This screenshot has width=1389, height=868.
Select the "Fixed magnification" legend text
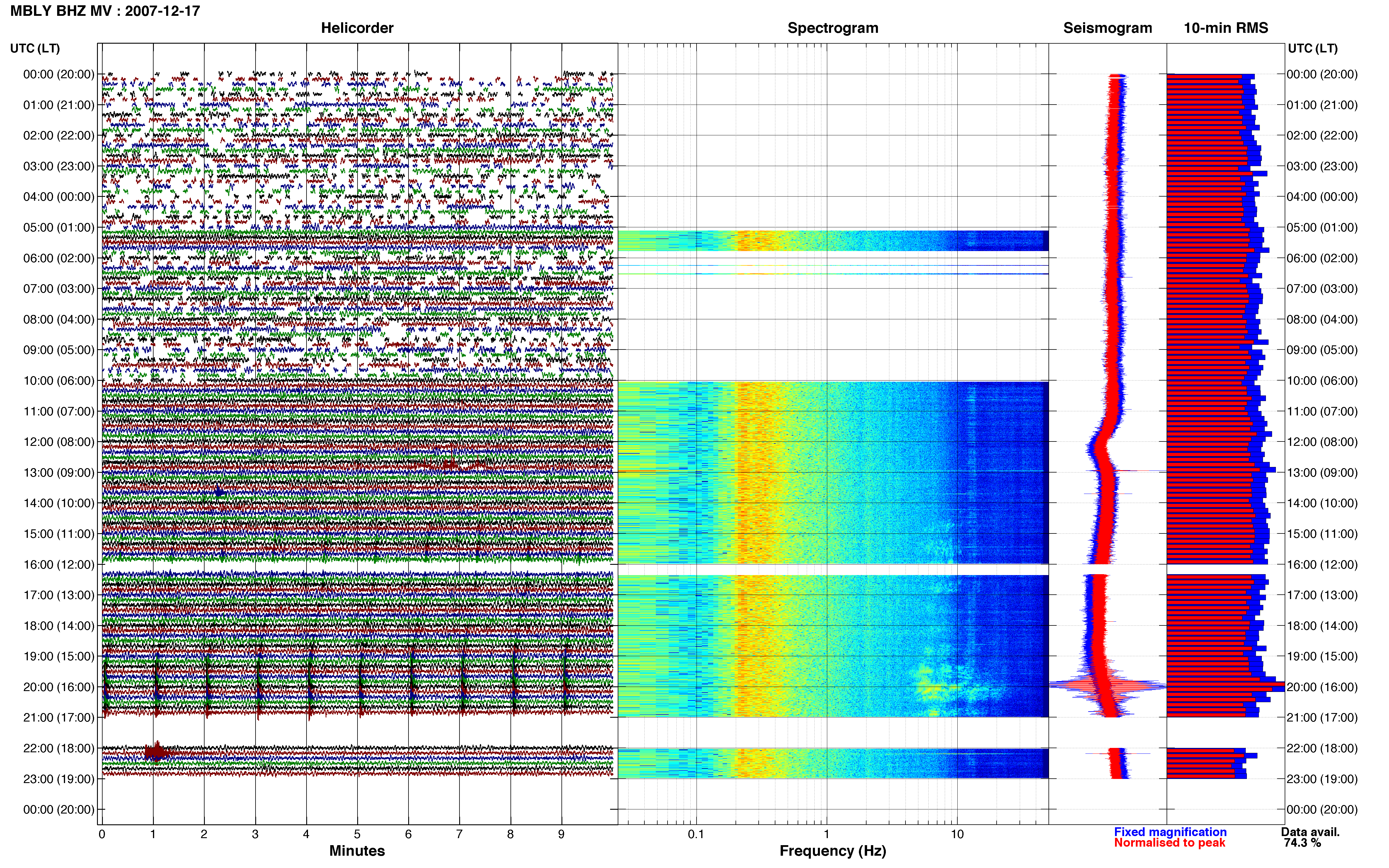(1170, 832)
